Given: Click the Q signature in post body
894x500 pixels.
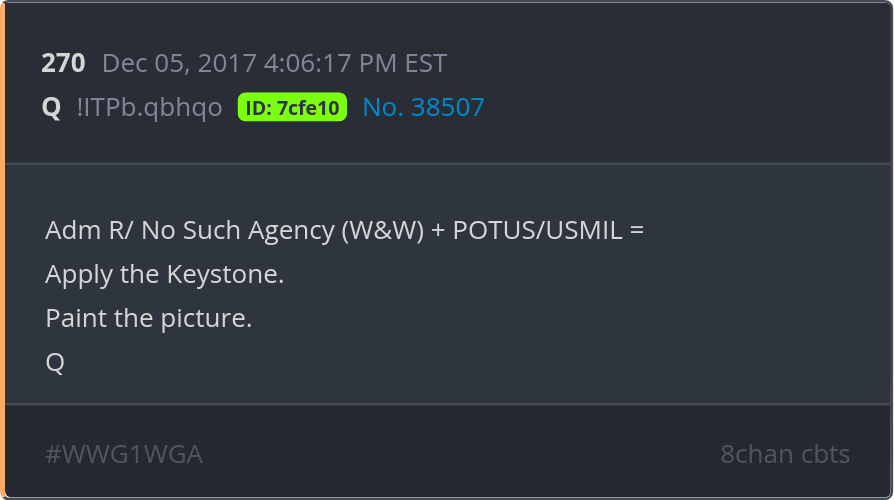Looking at the screenshot, I should (55, 363).
